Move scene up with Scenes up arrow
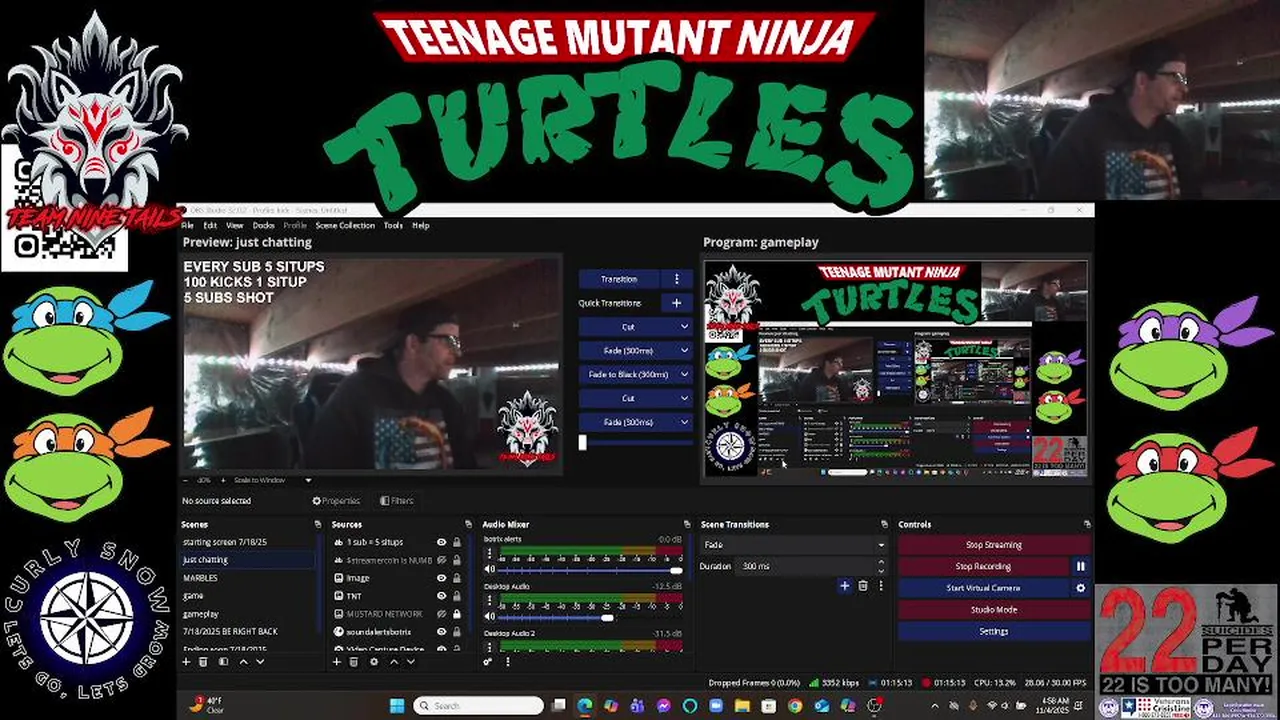Viewport: 1280px width, 720px height. [x=242, y=662]
